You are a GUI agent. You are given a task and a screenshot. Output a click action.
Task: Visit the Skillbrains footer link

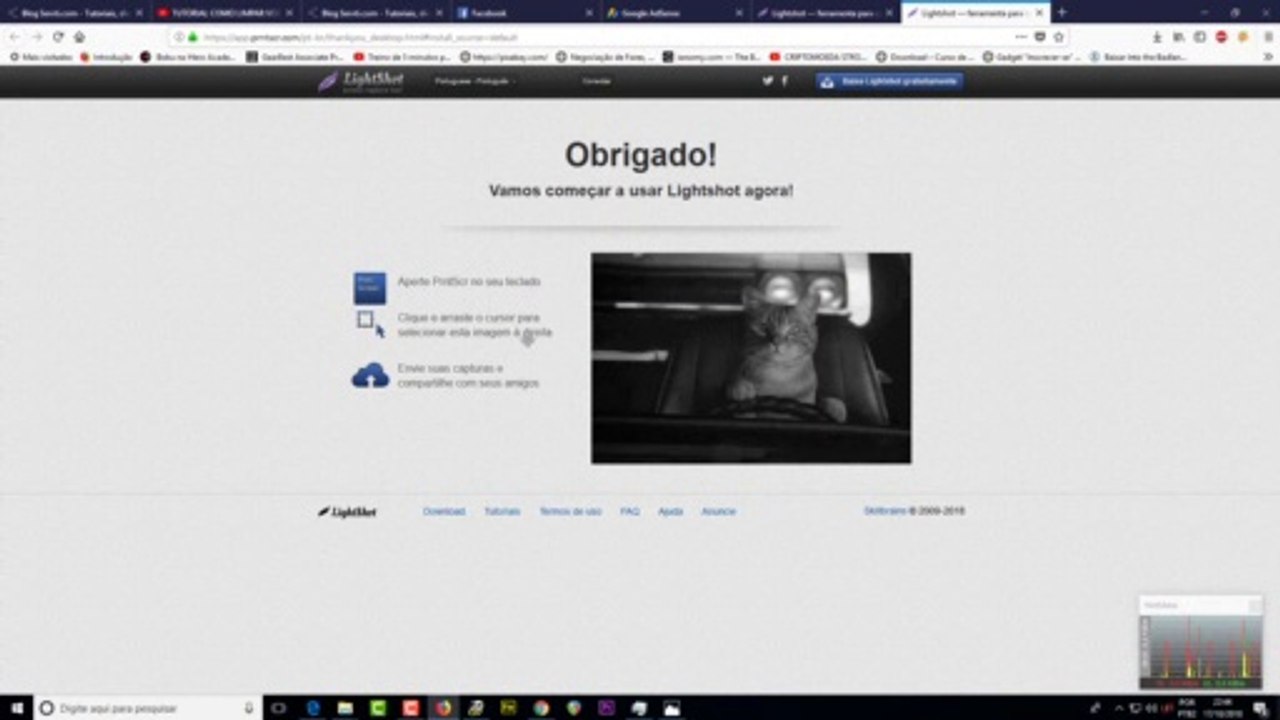[x=885, y=511]
